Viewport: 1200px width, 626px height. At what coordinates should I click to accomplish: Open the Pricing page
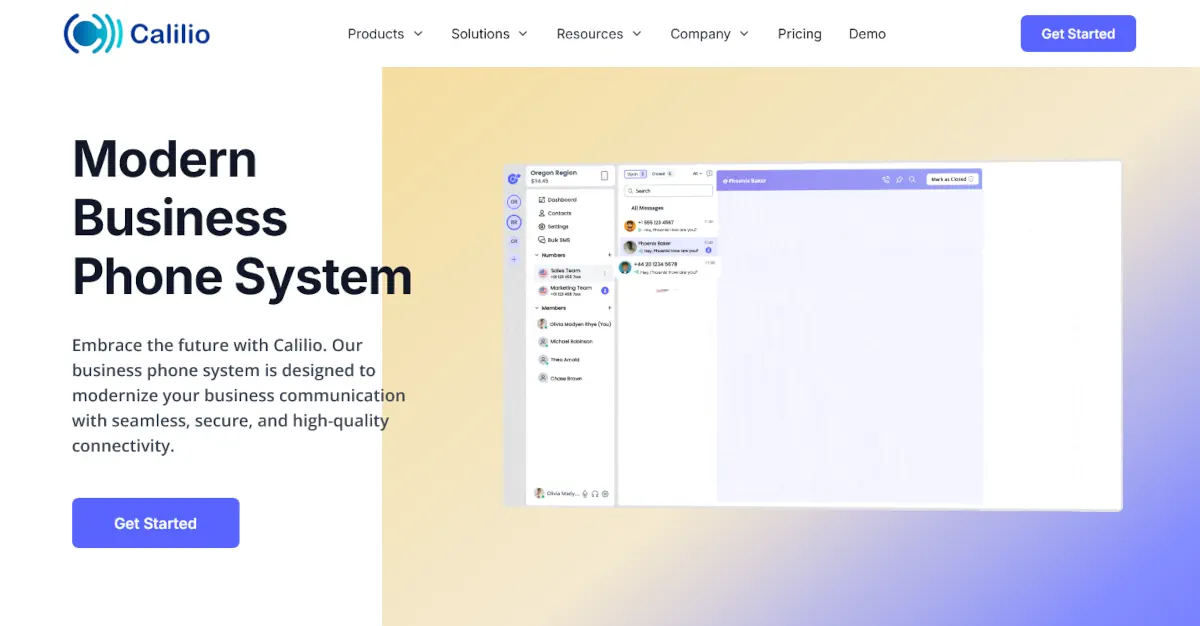point(799,34)
